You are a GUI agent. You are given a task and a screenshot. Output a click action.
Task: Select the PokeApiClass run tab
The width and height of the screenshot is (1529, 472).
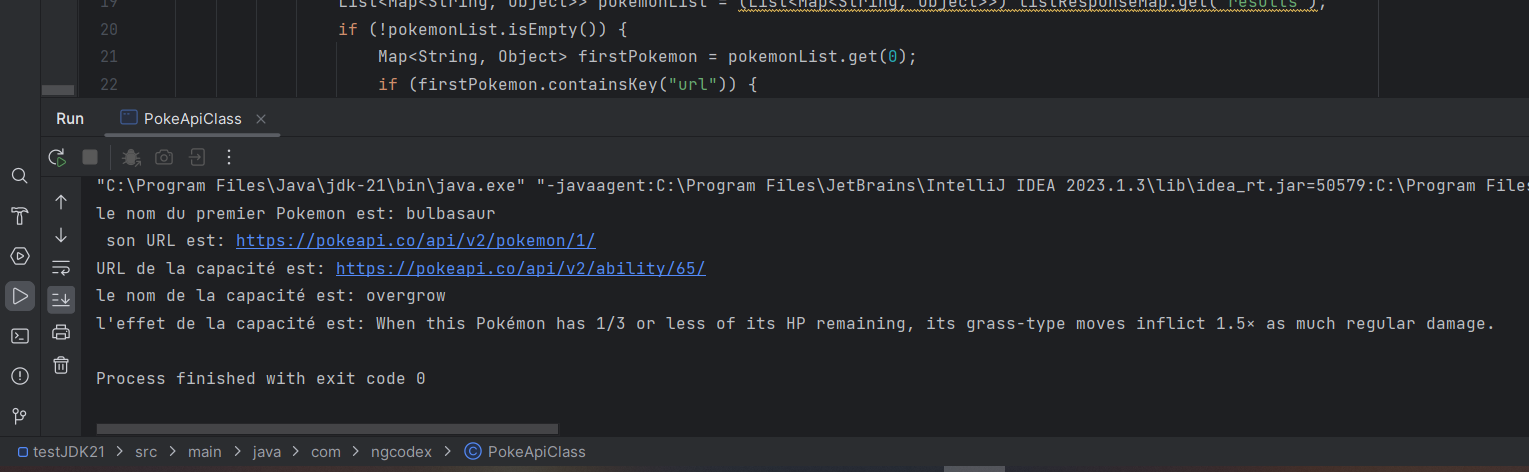pos(192,119)
